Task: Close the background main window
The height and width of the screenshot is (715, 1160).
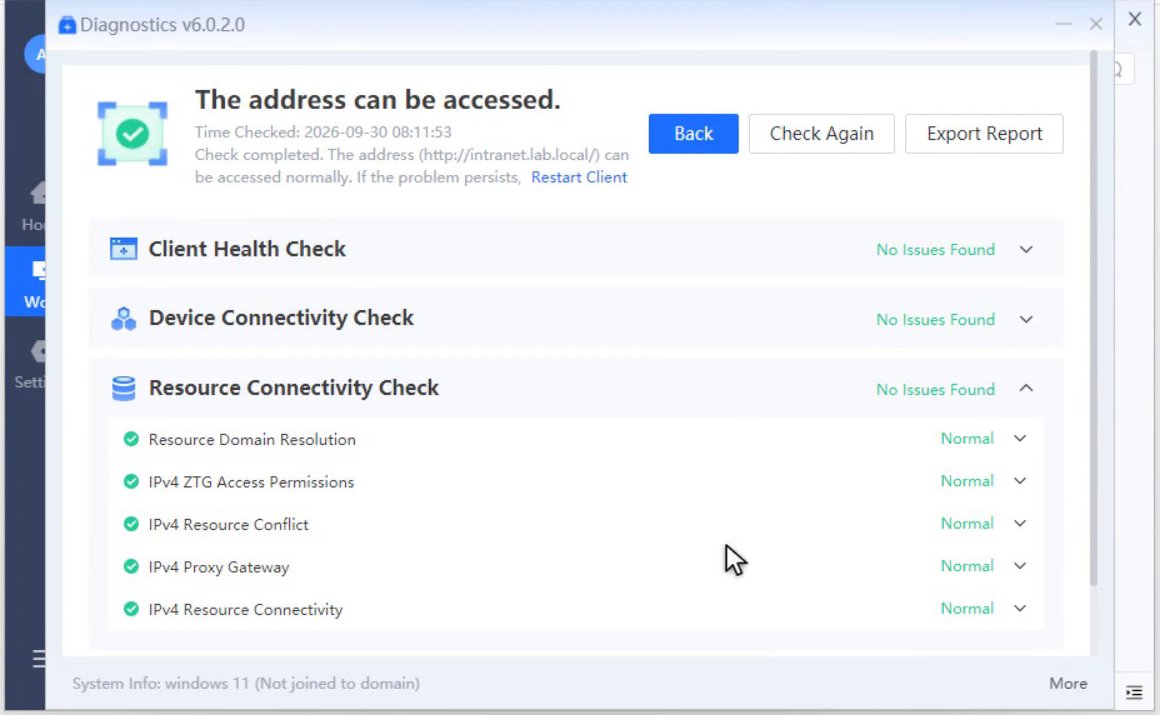Action: [x=1135, y=19]
